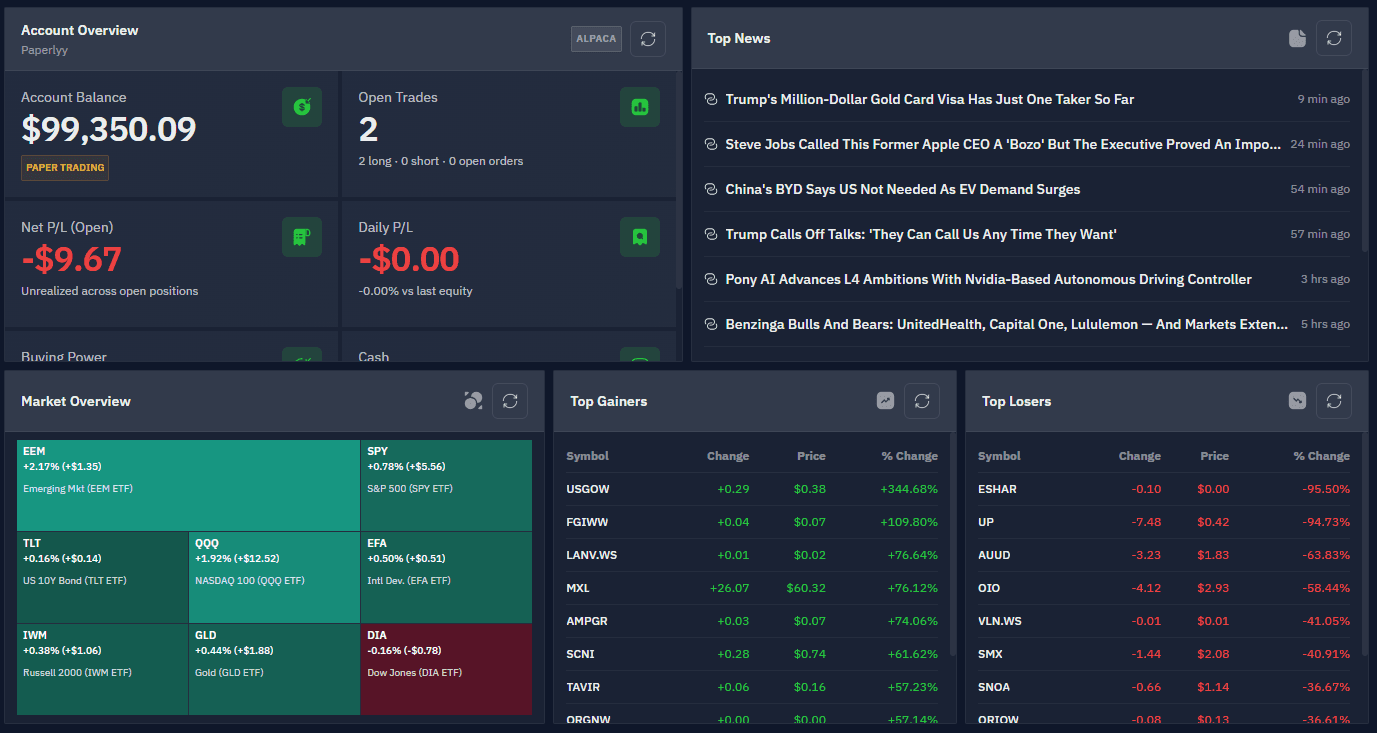Select the TLT US 10Y Bond tile
Screen dimensions: 1377x733
click(x=103, y=578)
